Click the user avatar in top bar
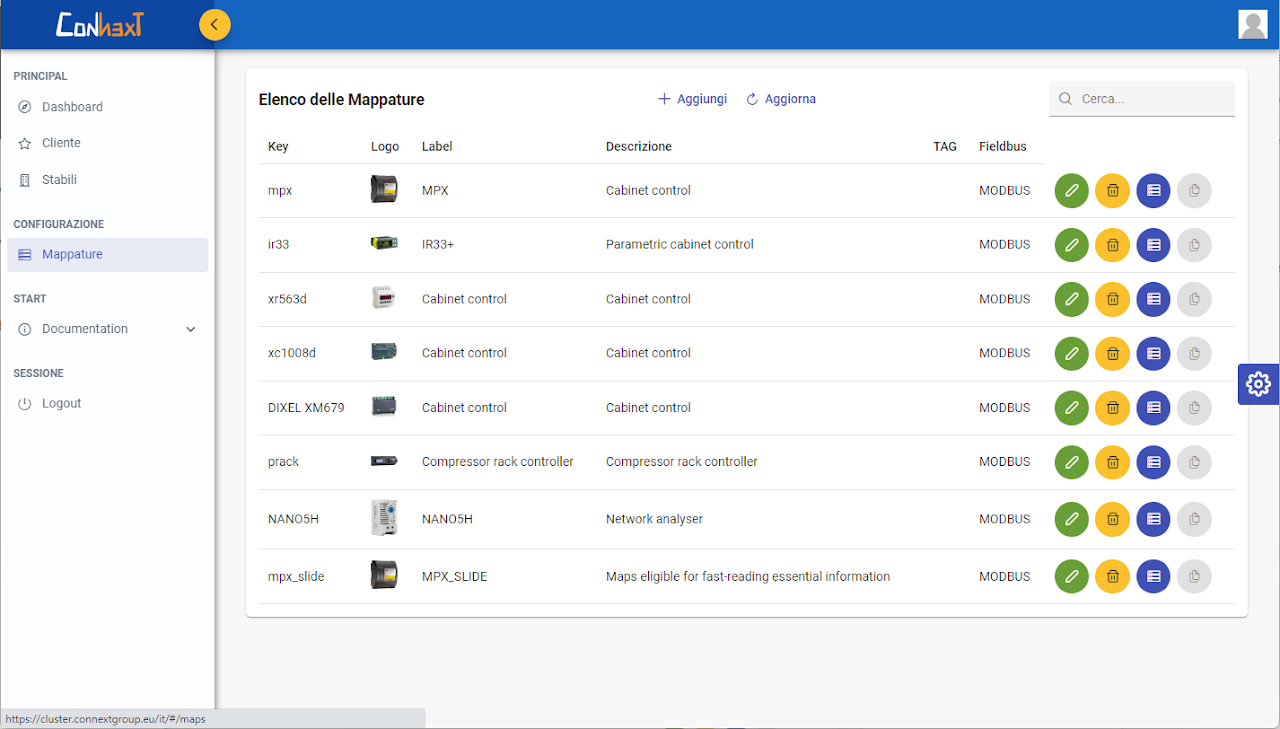Image resolution: width=1280 pixels, height=729 pixels. pos(1252,24)
